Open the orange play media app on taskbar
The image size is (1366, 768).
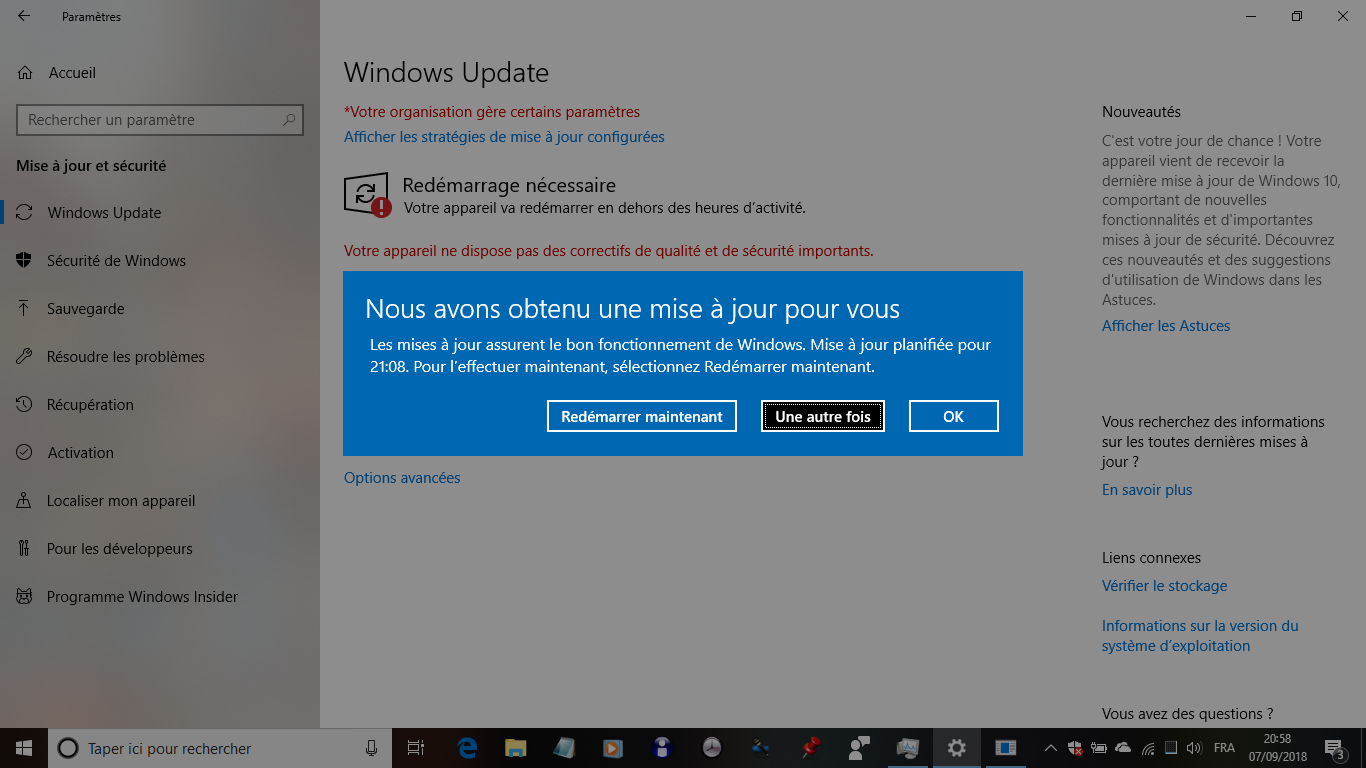[x=613, y=748]
